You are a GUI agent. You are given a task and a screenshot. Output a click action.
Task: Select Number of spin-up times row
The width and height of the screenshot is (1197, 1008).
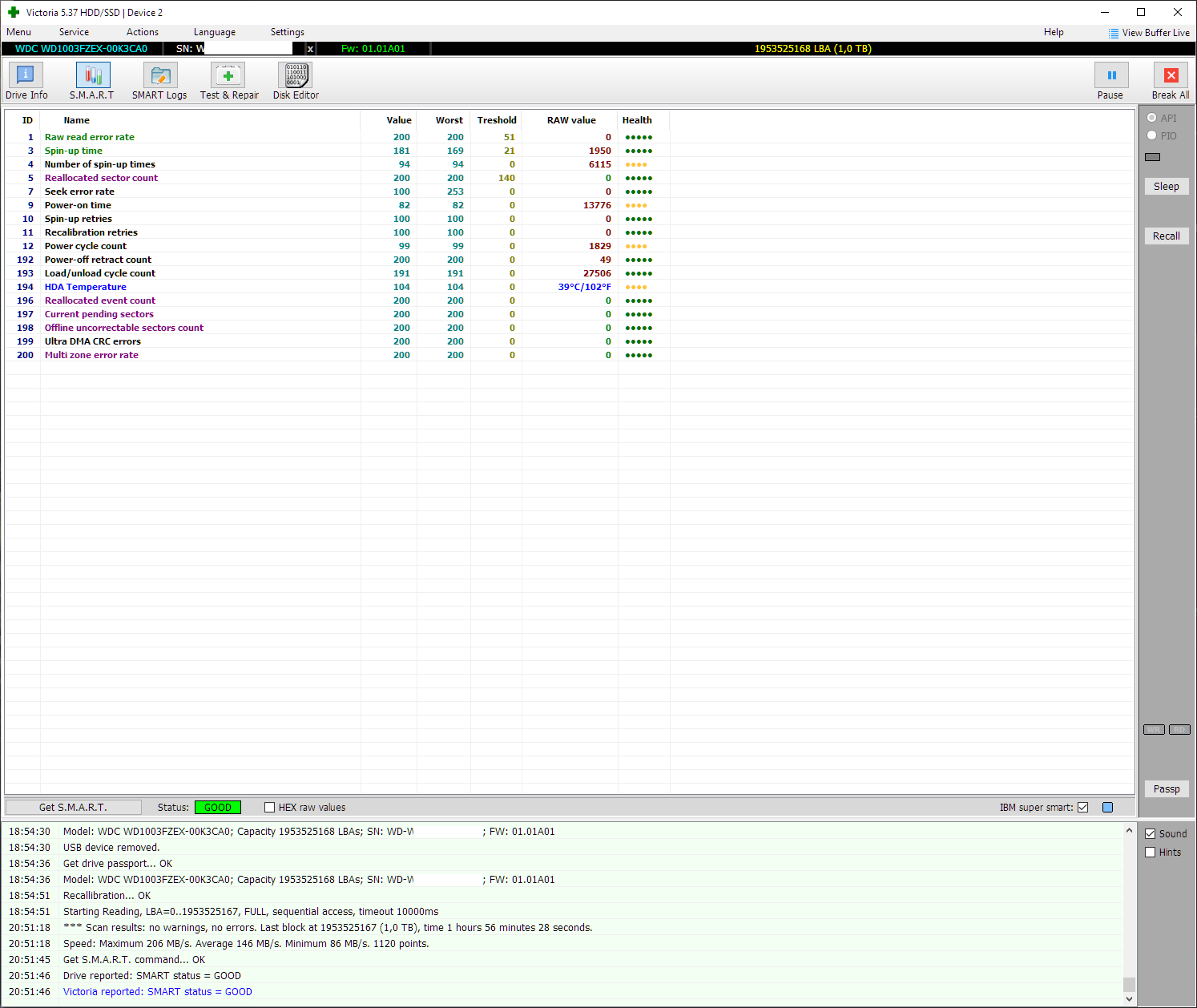tap(569, 164)
